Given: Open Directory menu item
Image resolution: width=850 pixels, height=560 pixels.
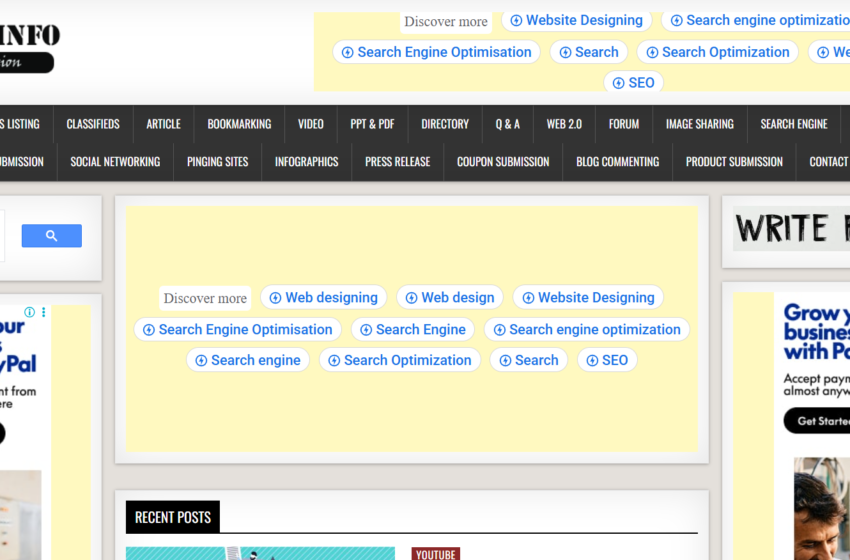Looking at the screenshot, I should click(445, 124).
